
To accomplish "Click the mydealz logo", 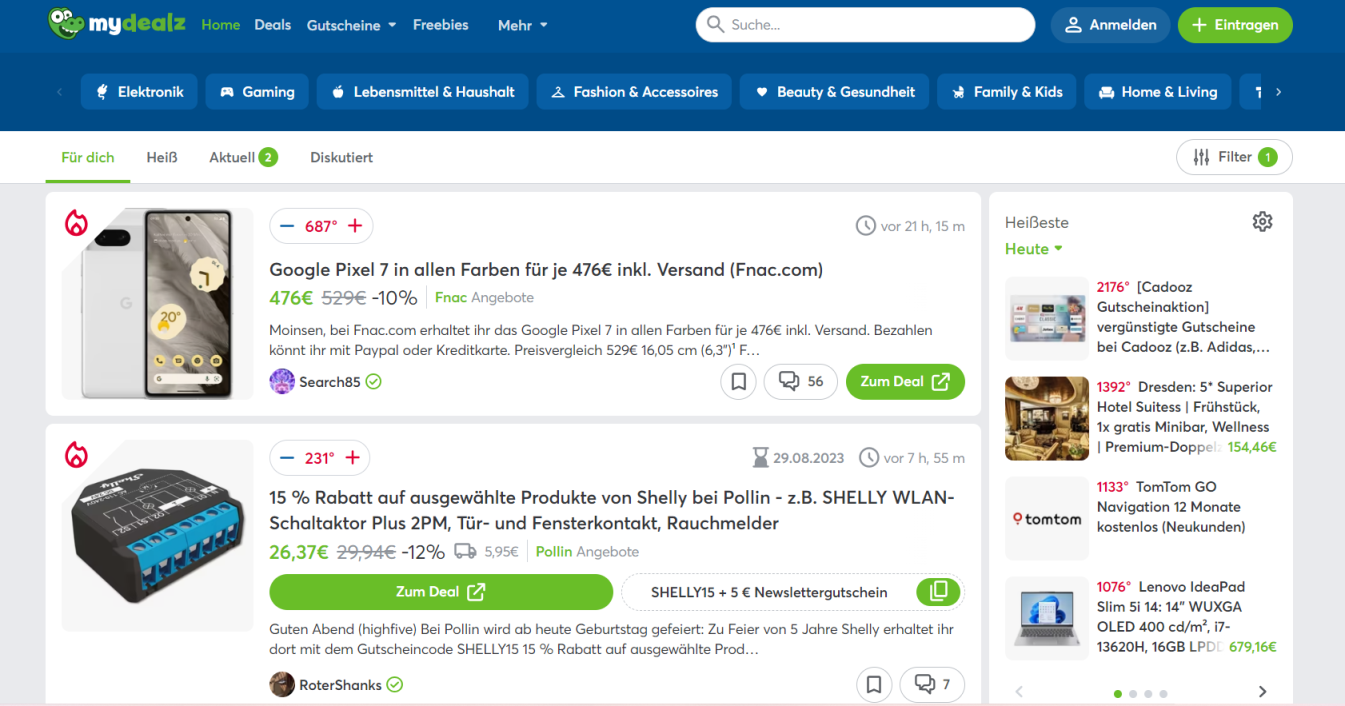I will coord(117,24).
